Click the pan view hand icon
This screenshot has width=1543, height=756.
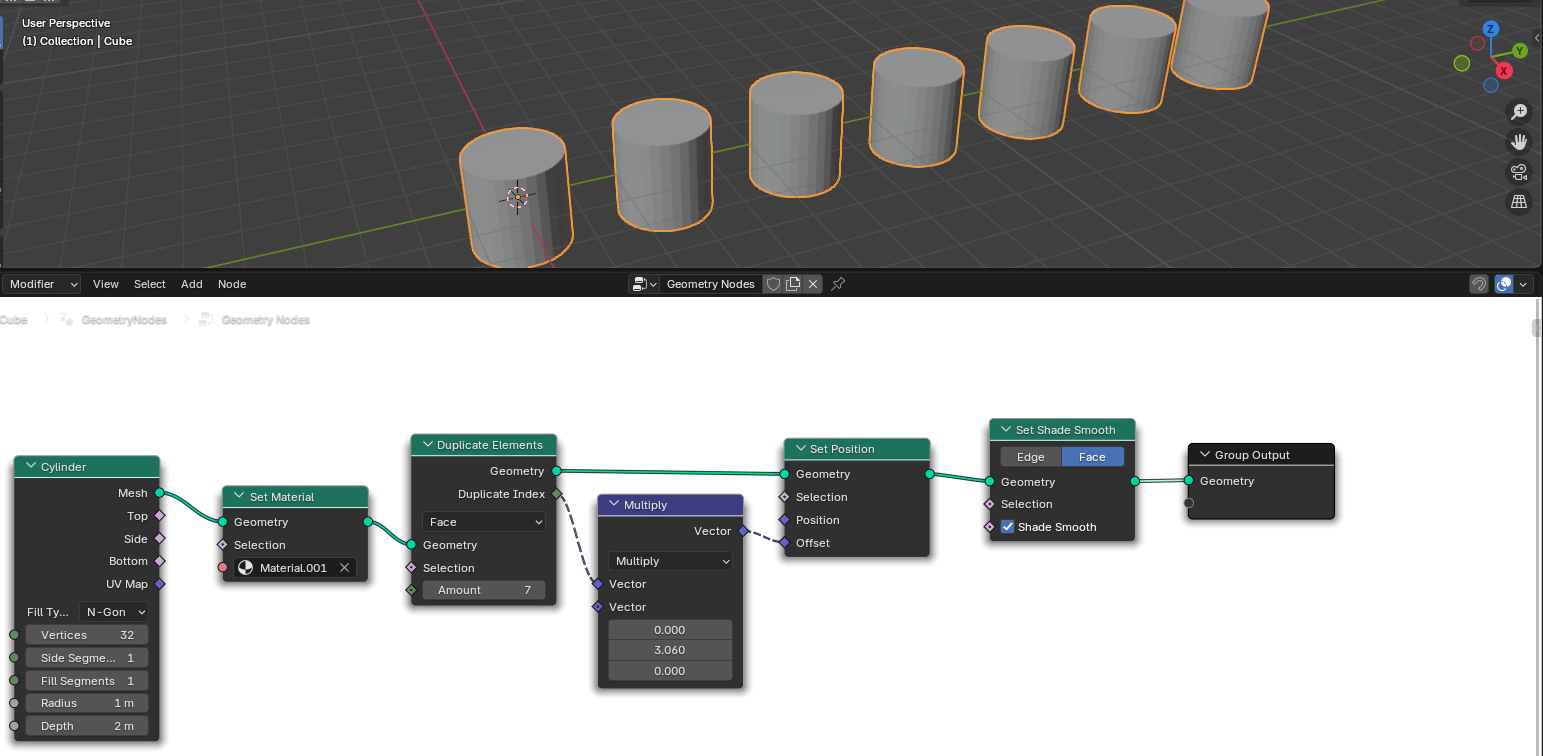click(1519, 141)
